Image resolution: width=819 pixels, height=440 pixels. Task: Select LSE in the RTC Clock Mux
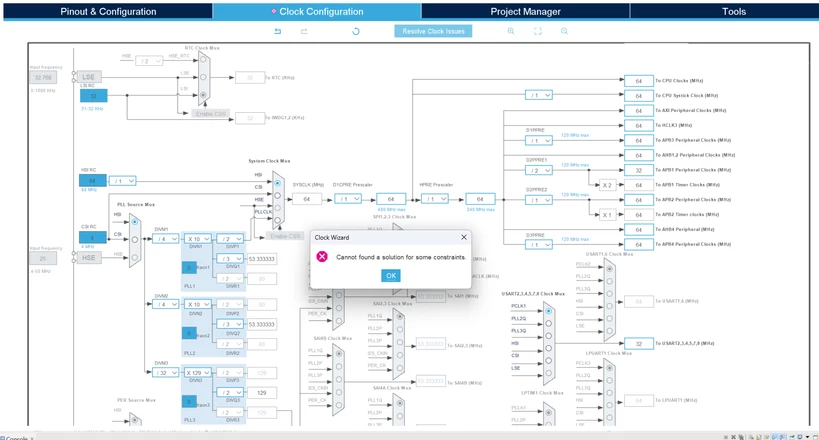pyautogui.click(x=203, y=77)
